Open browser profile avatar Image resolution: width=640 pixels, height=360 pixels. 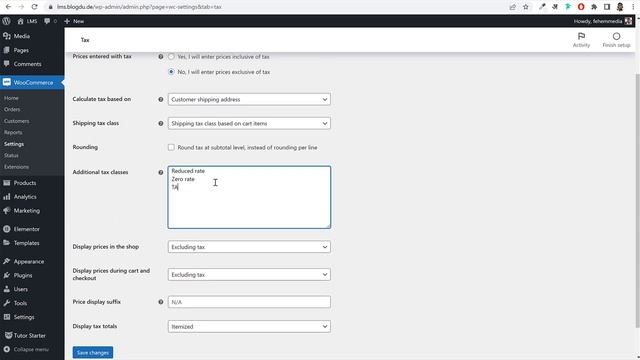[620, 7]
